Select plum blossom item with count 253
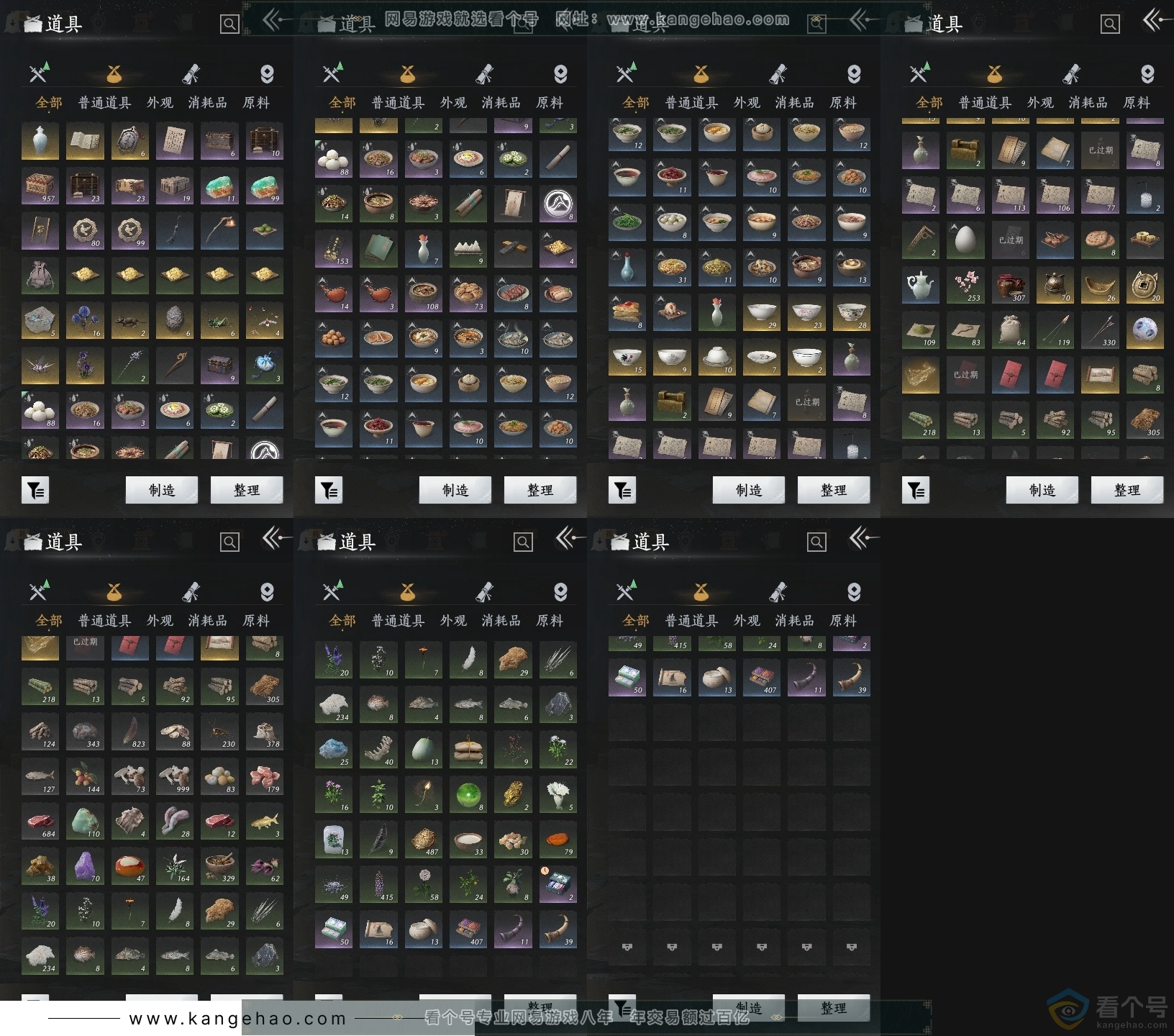Image resolution: width=1174 pixels, height=1036 pixels. [965, 285]
